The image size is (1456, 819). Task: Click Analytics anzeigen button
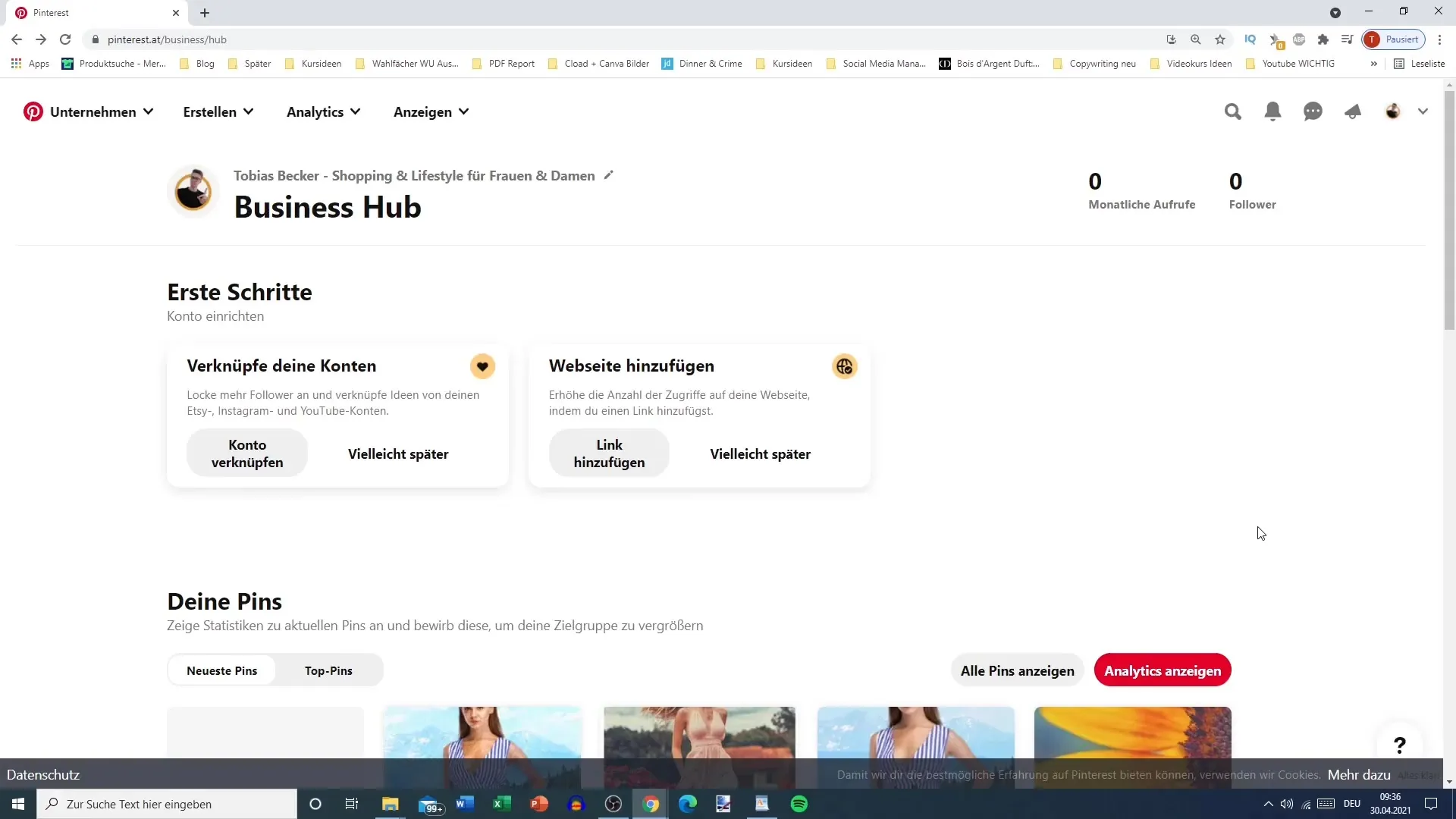[x=1163, y=670]
